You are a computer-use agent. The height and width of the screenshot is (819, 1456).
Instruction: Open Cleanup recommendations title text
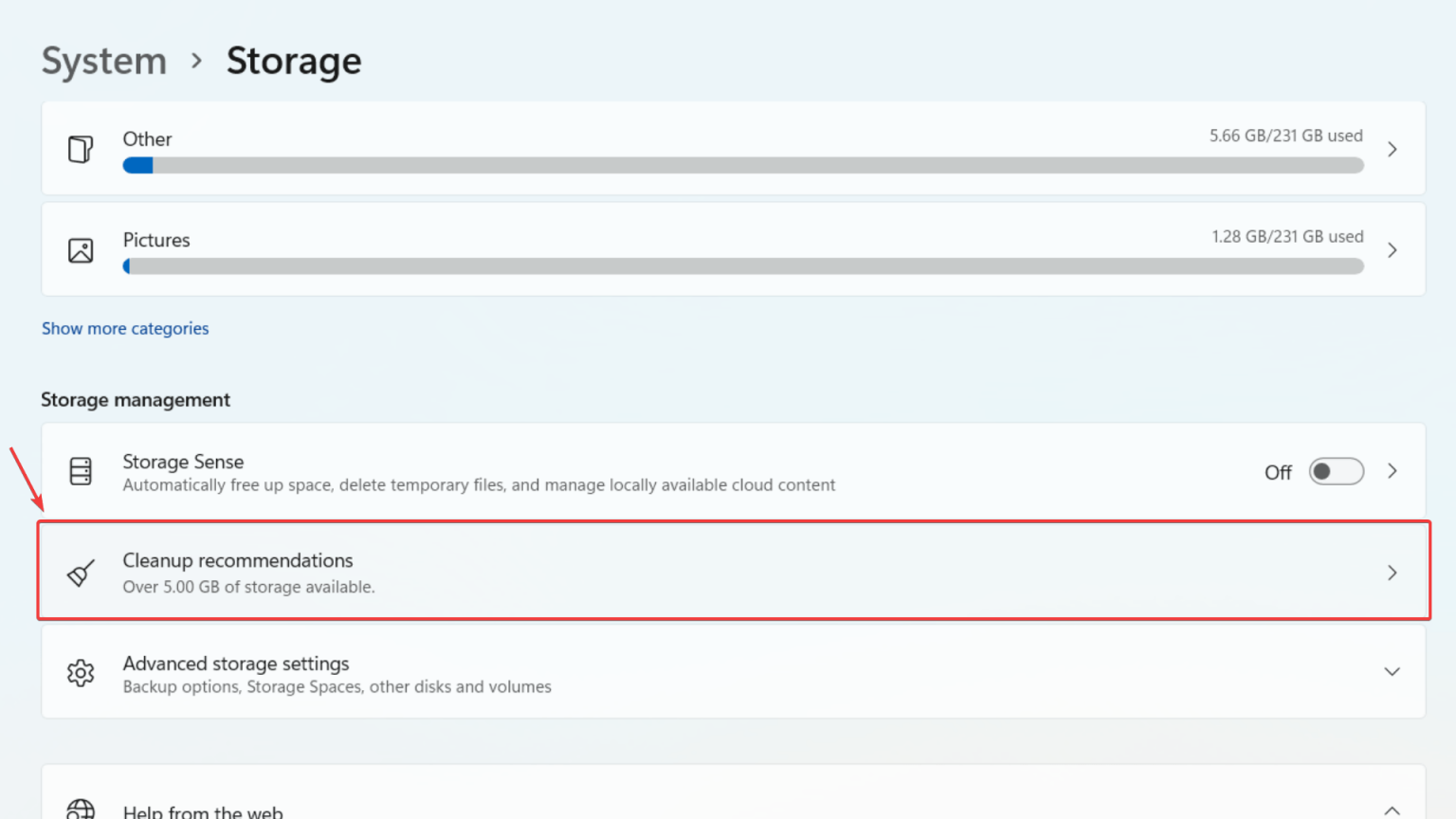point(238,560)
